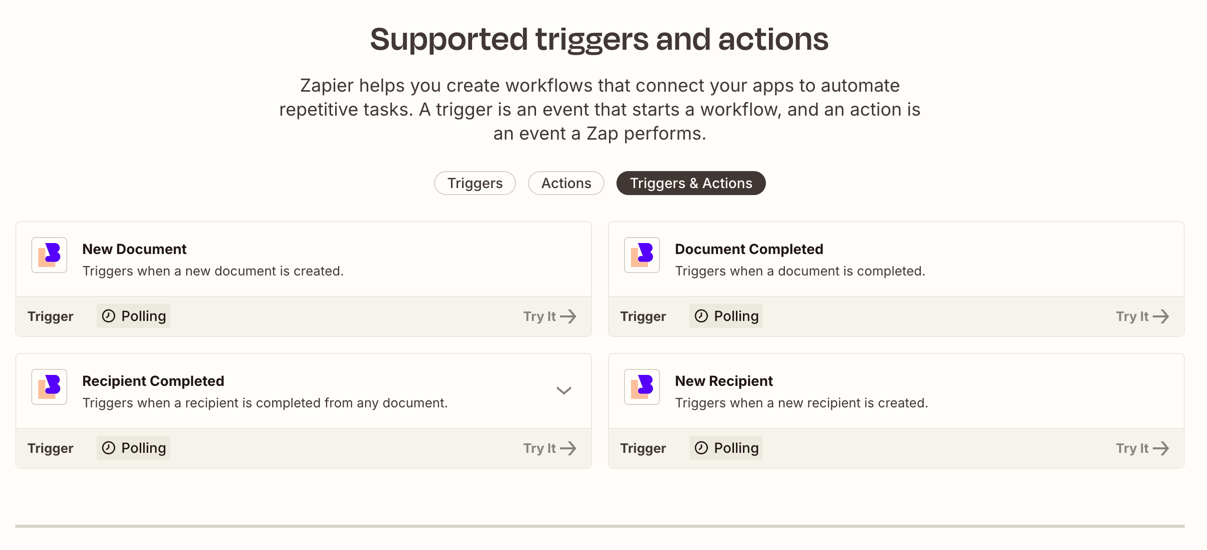The width and height of the screenshot is (1207, 550).
Task: Open the New Document trigger title
Action: 134,249
